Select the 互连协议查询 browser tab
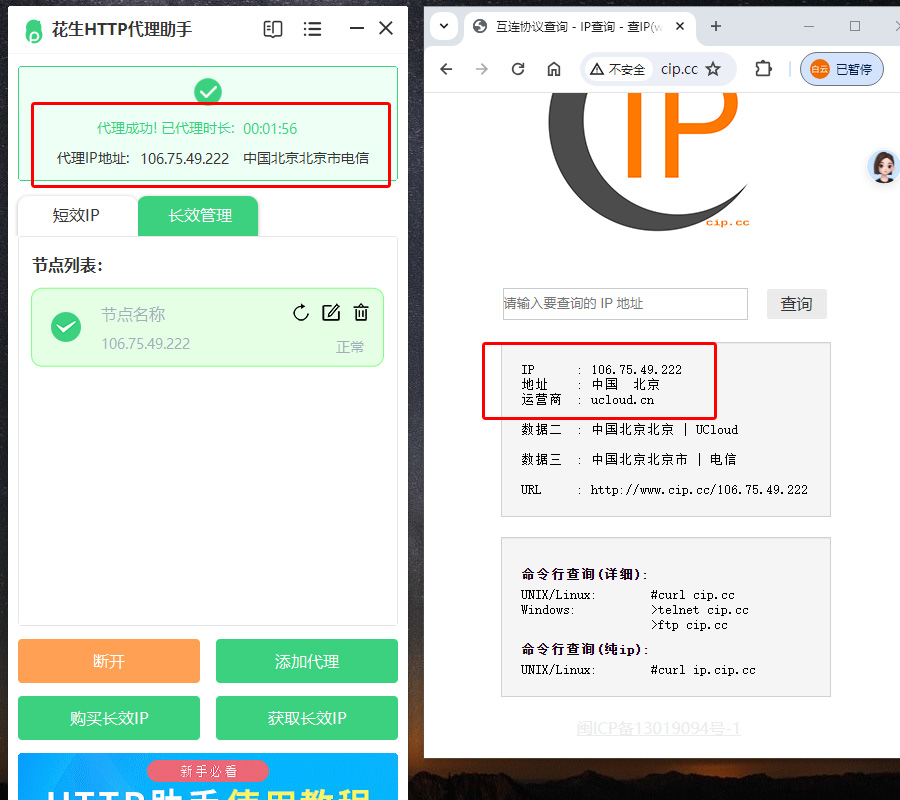The height and width of the screenshot is (800, 900). (x=579, y=27)
